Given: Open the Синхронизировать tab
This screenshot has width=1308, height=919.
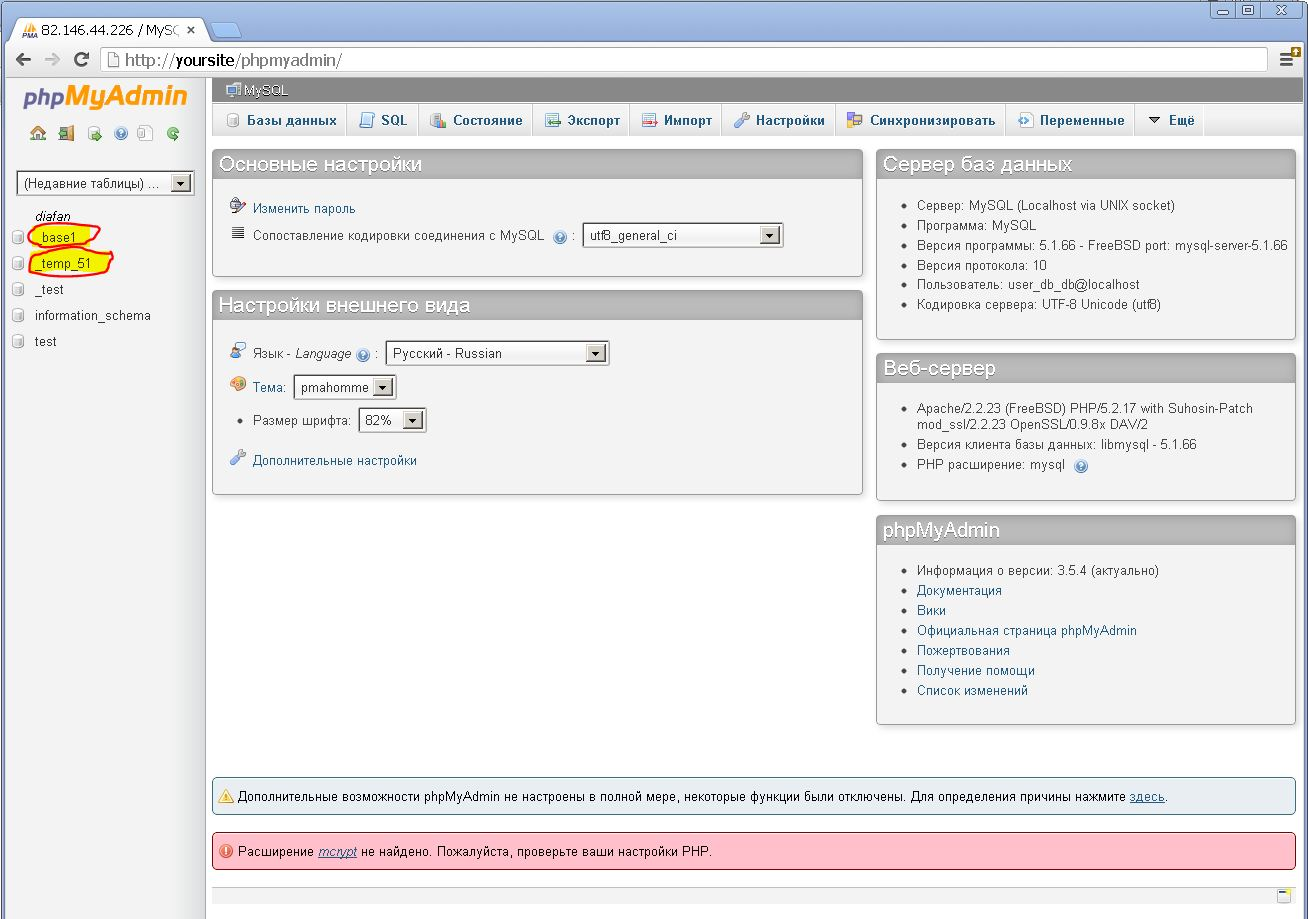Looking at the screenshot, I should click(x=921, y=120).
